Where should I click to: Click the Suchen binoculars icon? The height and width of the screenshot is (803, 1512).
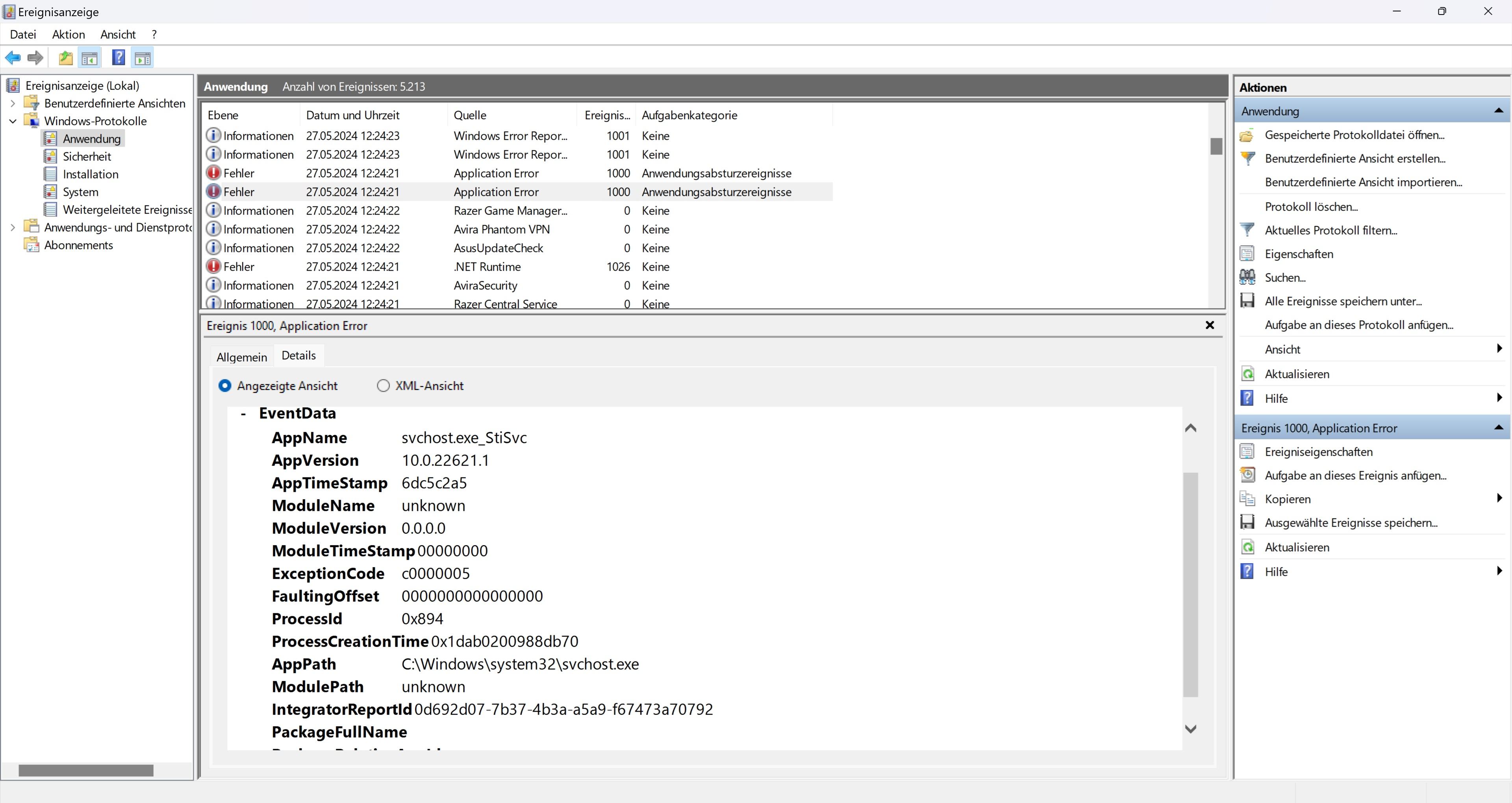click(x=1247, y=277)
